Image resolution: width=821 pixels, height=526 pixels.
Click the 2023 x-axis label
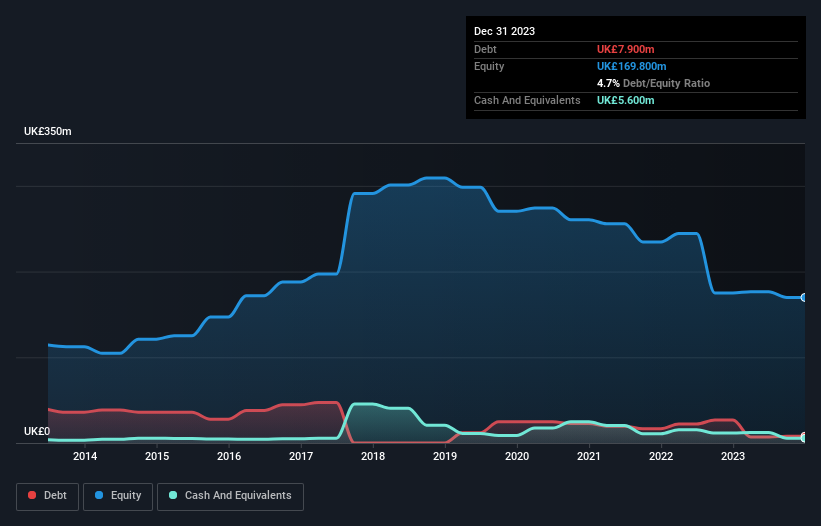tap(733, 456)
